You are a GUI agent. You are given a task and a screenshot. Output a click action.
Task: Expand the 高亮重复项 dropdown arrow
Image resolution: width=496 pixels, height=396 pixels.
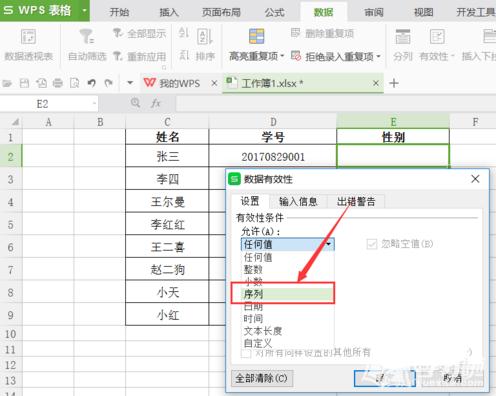click(282, 56)
